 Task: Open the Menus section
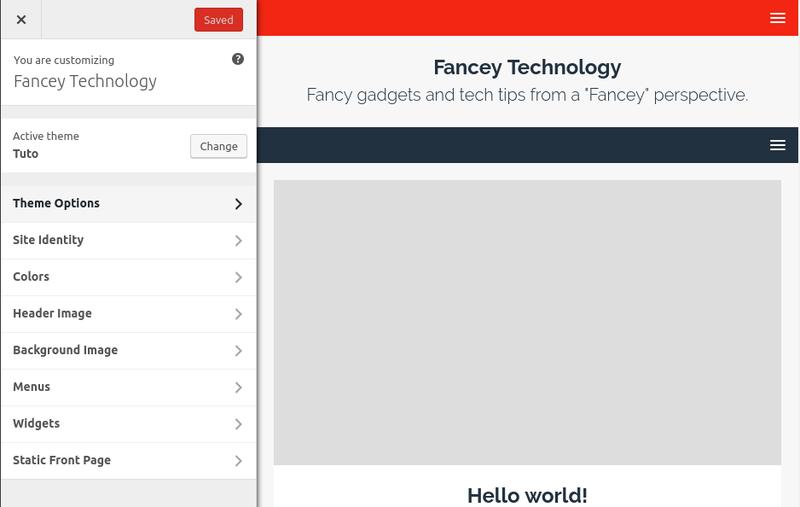coord(129,387)
